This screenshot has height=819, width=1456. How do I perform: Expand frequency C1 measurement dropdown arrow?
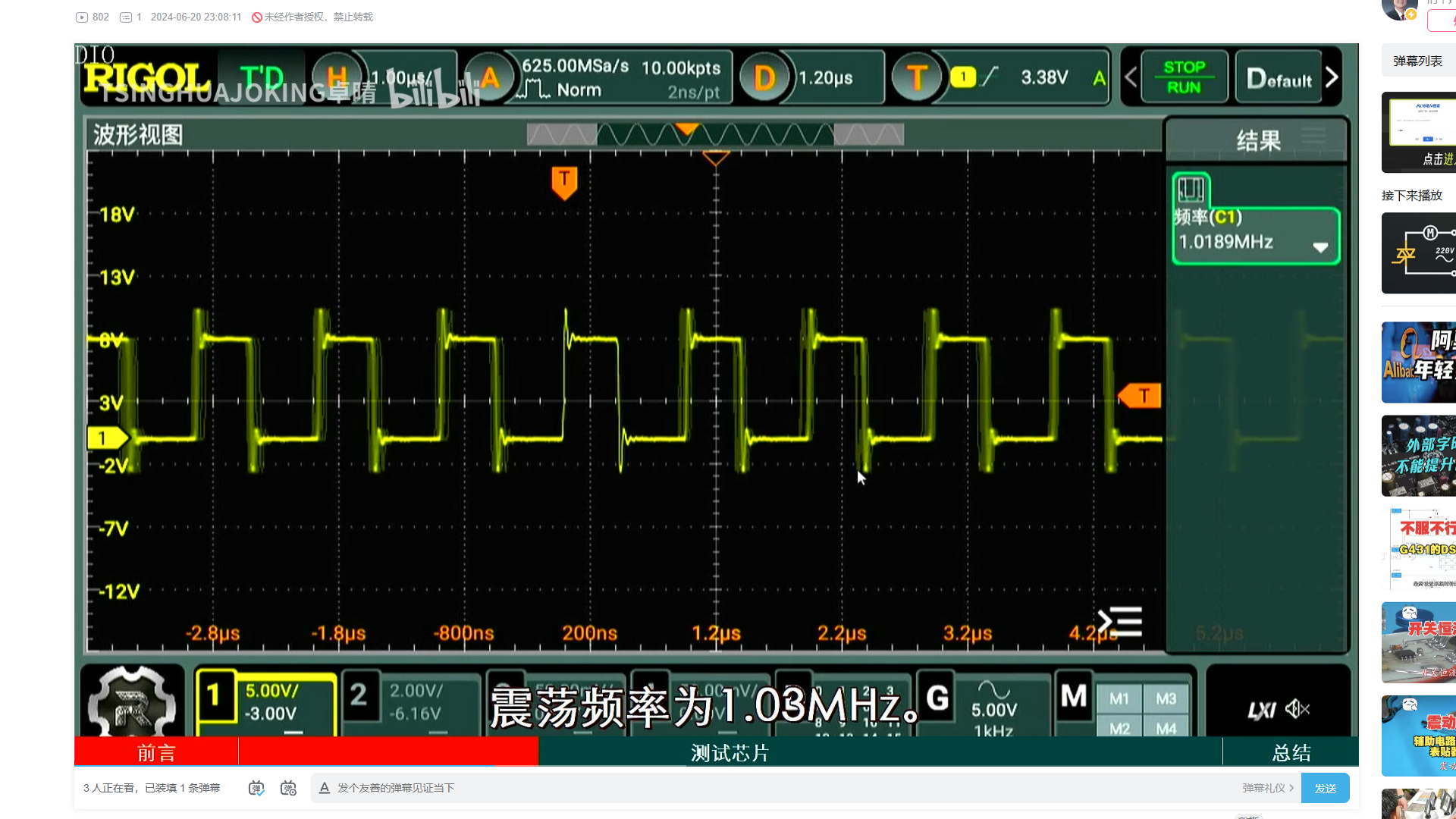(1320, 247)
